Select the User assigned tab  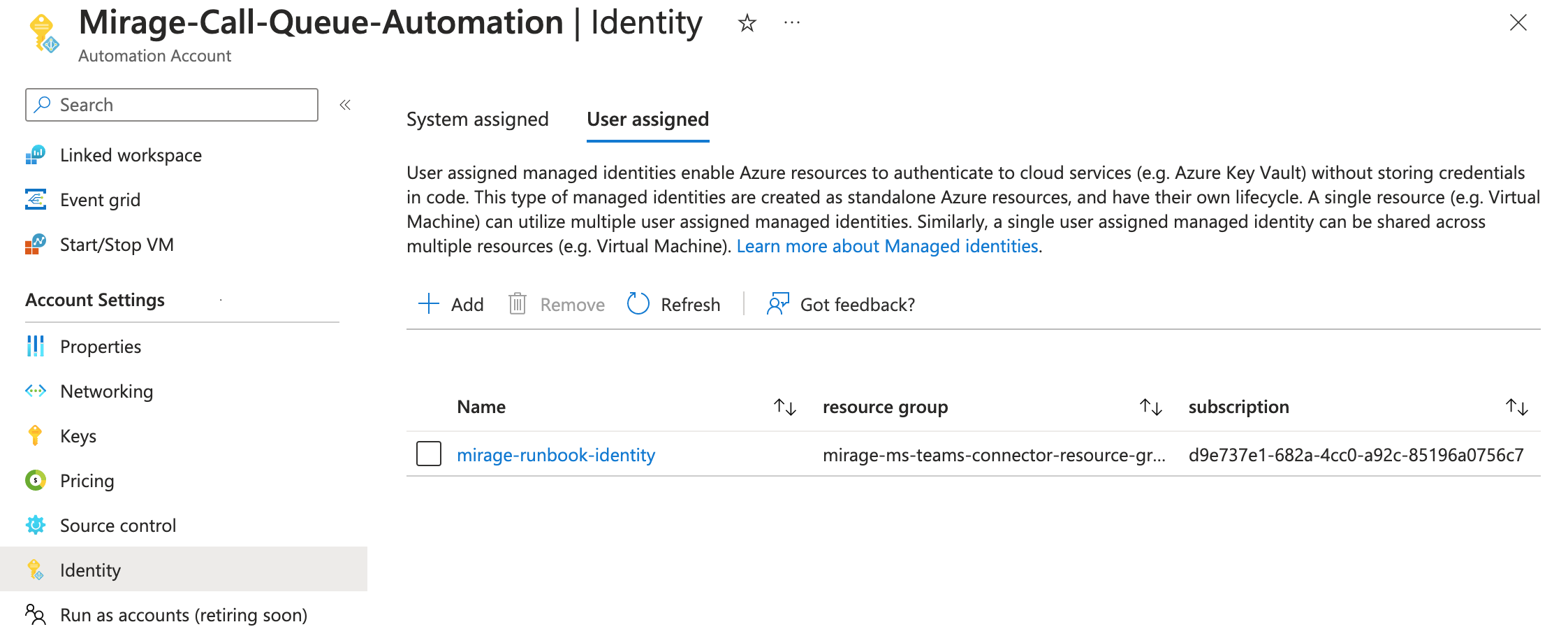(648, 120)
